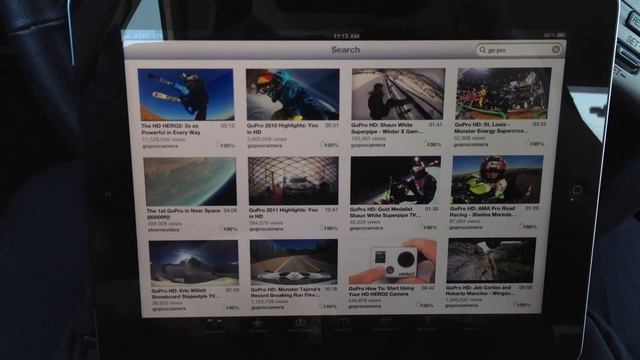640x360 pixels.
Task: Switch to Subscriptions tab
Action: pyautogui.click(x=385, y=324)
